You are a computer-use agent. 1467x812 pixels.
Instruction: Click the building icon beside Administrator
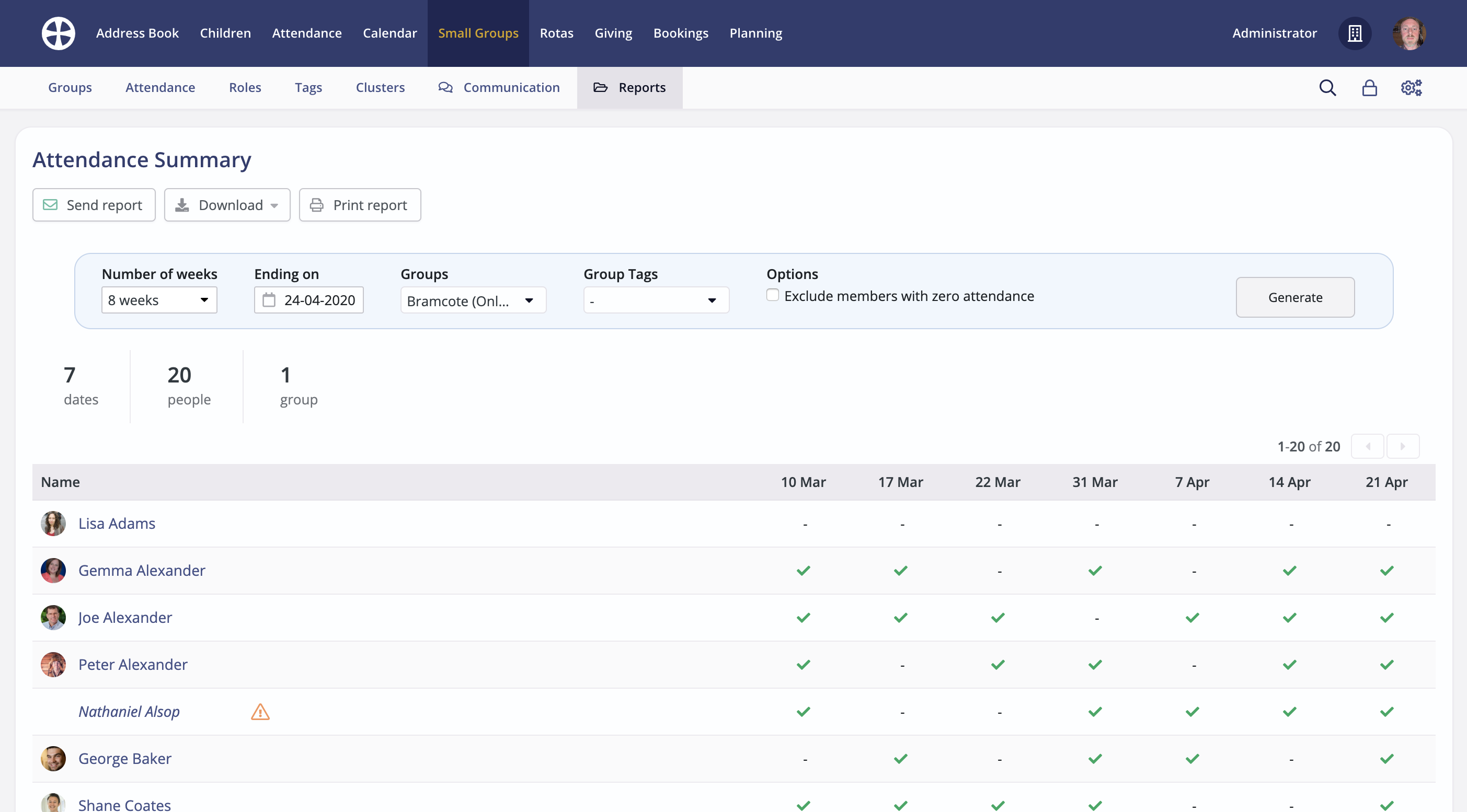pos(1354,33)
